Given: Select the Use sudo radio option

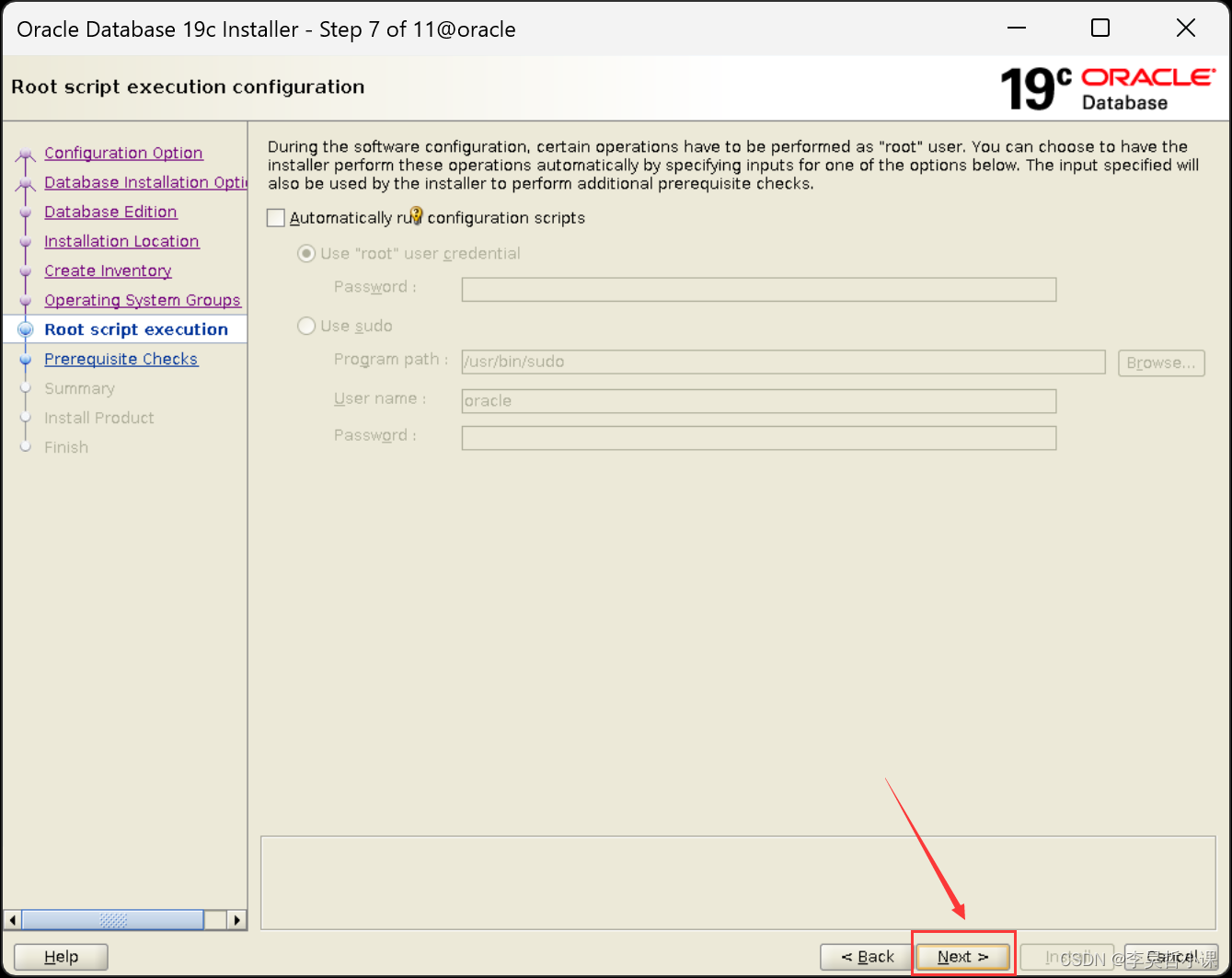Looking at the screenshot, I should click(x=306, y=326).
